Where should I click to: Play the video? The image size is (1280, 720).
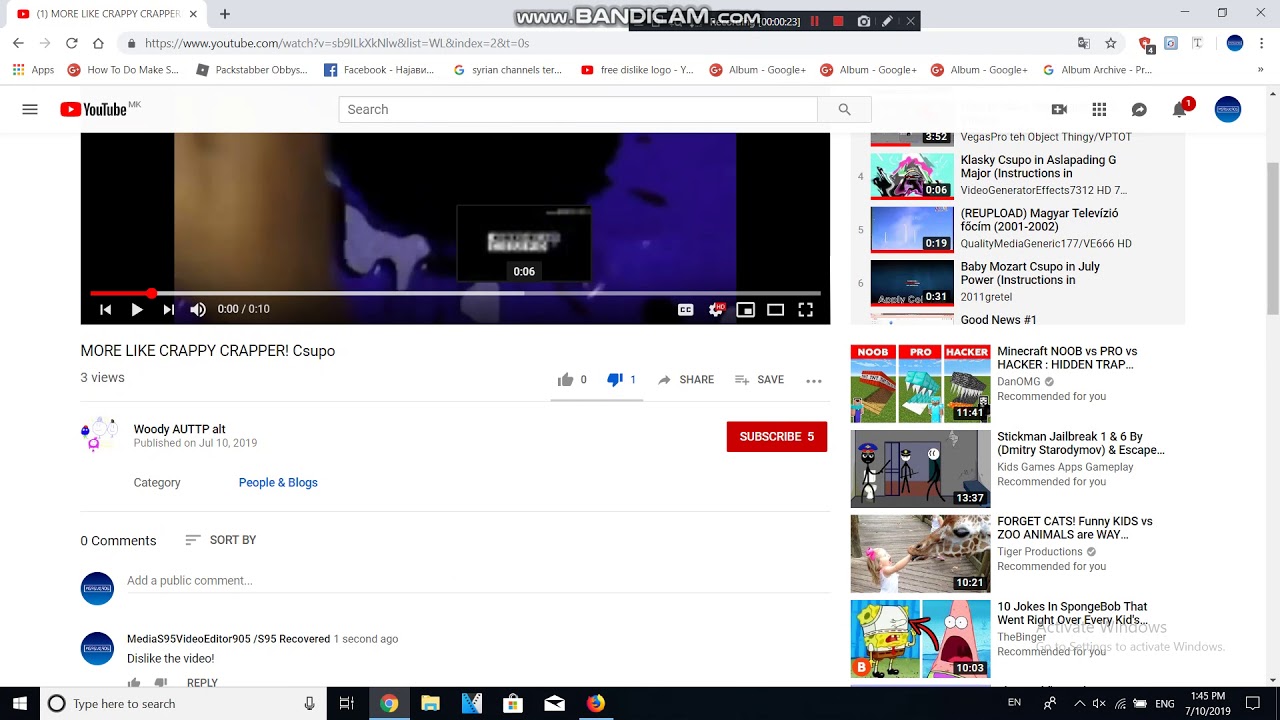(x=137, y=310)
